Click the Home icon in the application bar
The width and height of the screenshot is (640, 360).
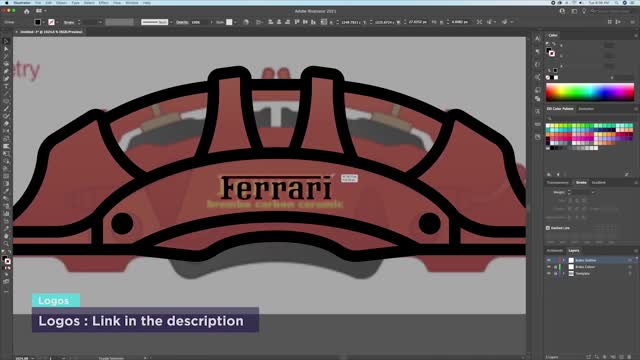[27, 11]
